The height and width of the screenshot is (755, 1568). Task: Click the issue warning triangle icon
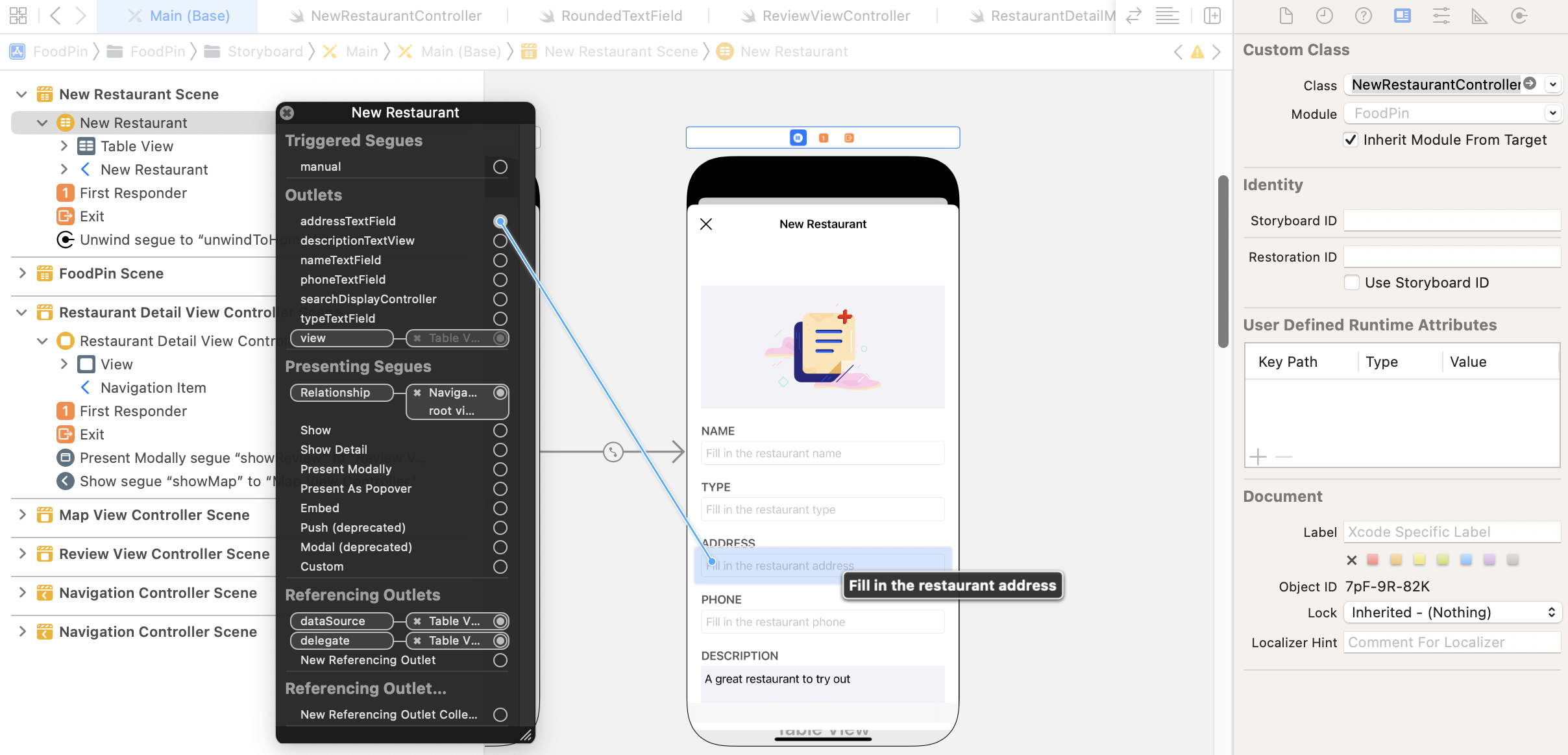(1197, 52)
